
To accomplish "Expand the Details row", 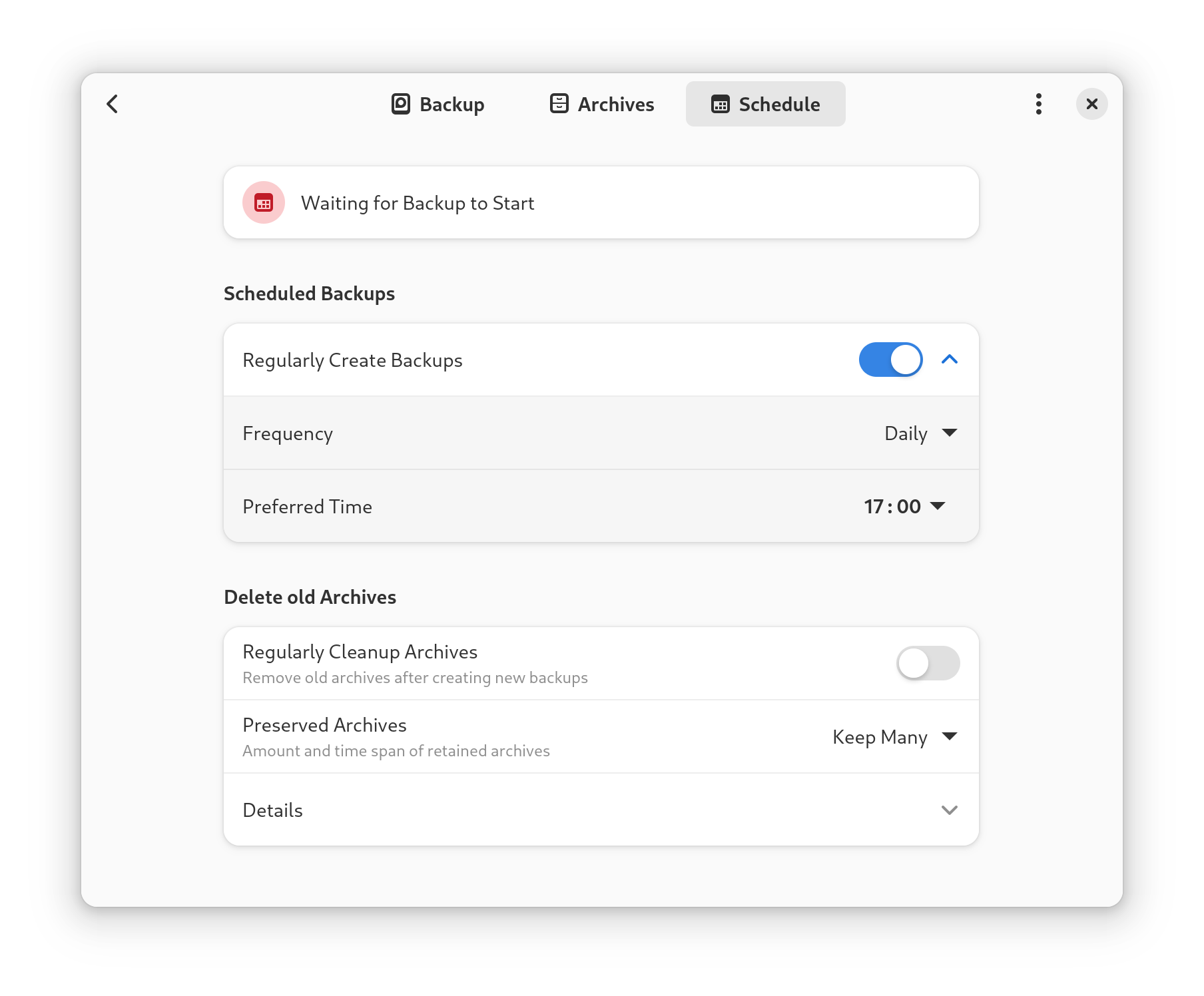I will click(x=949, y=810).
